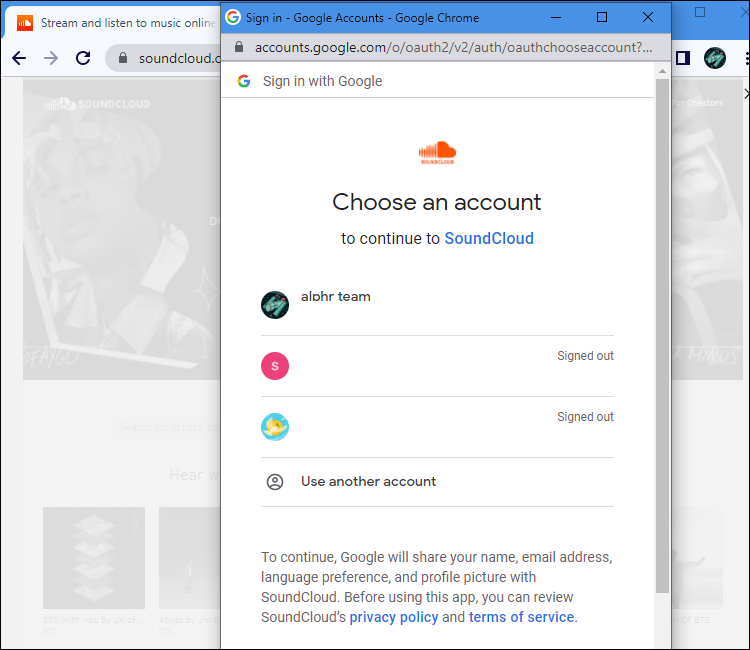Click the soundcloud address bar in the main window
Viewport: 750px width, 650px height.
[165, 58]
